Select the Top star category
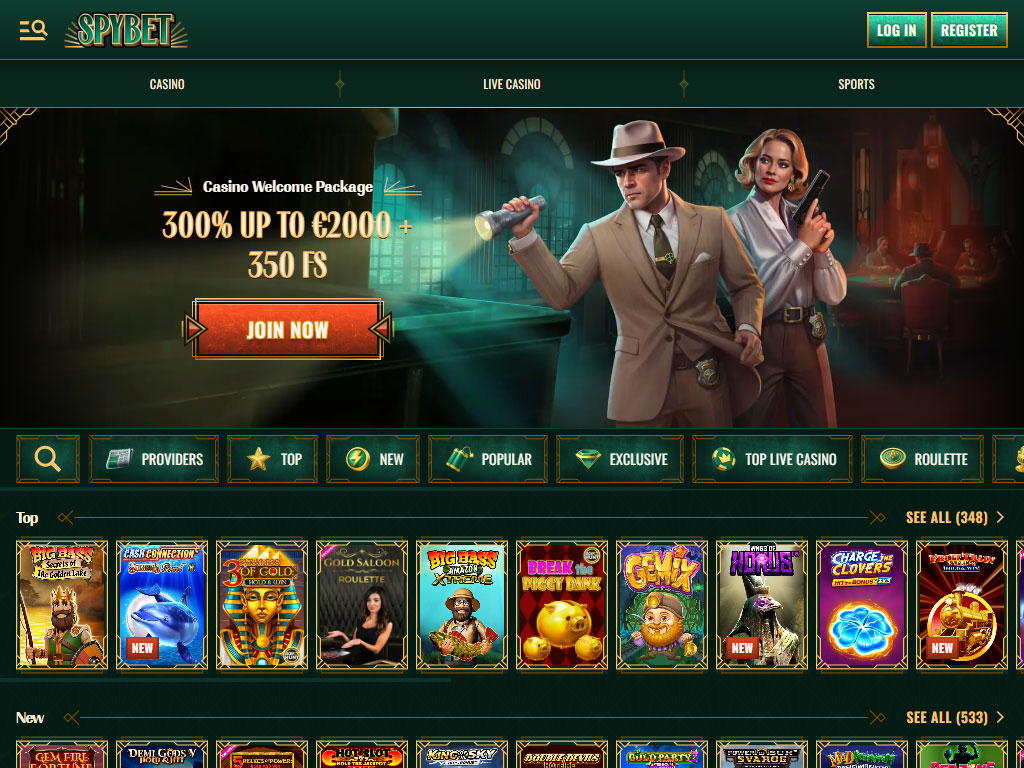The image size is (1024, 768). click(x=272, y=459)
